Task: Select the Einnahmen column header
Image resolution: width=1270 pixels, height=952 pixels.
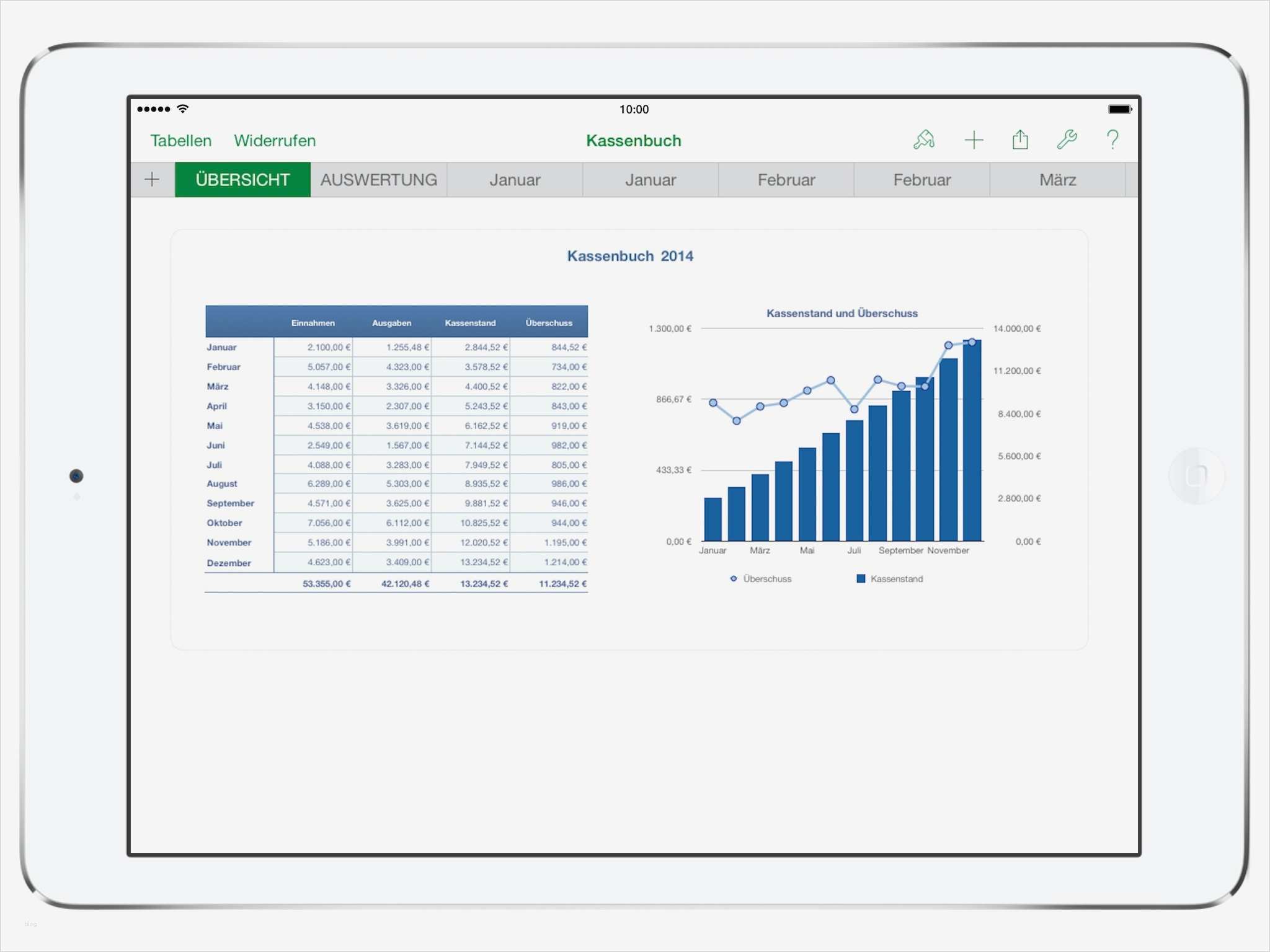Action: (x=313, y=323)
